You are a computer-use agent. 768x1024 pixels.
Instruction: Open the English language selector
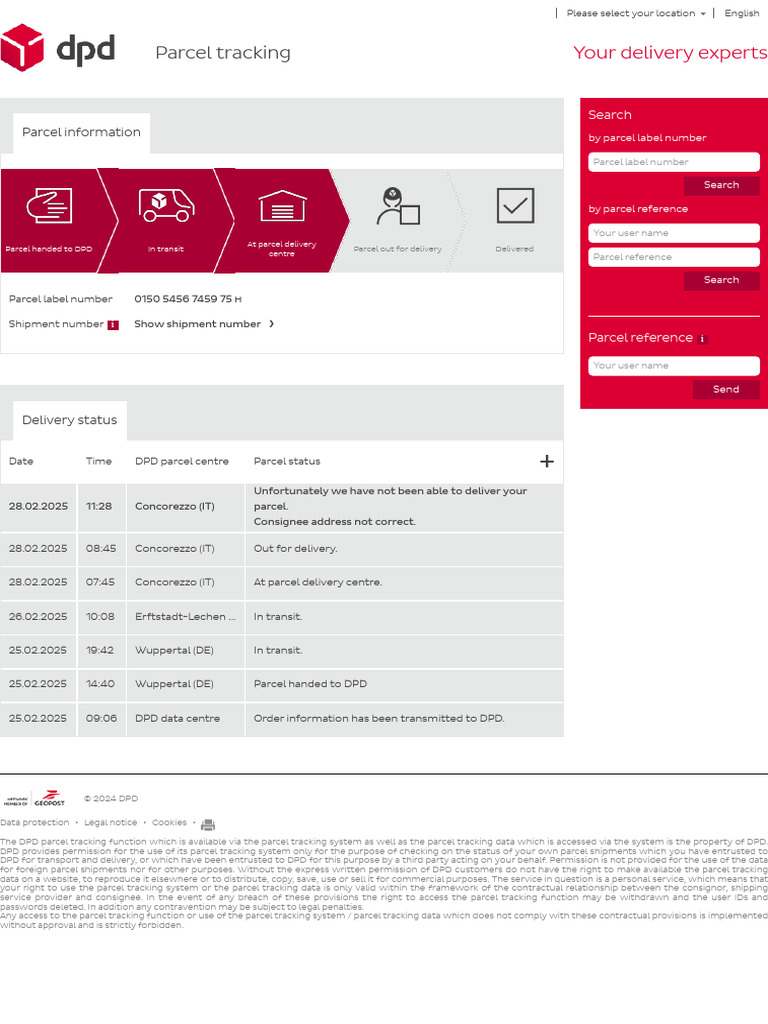click(x=741, y=13)
